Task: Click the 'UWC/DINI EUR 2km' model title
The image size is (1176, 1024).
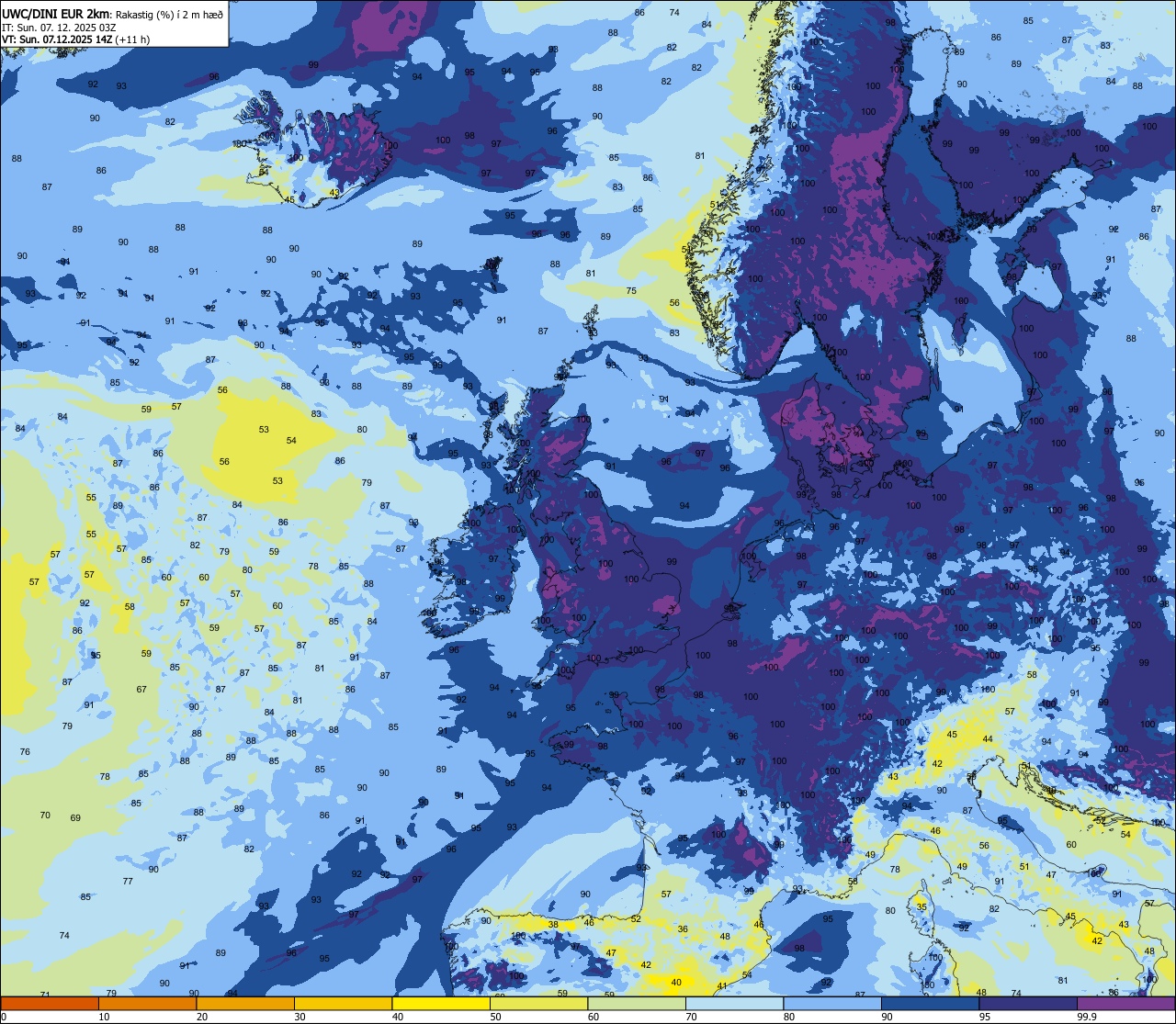Action: click(55, 13)
